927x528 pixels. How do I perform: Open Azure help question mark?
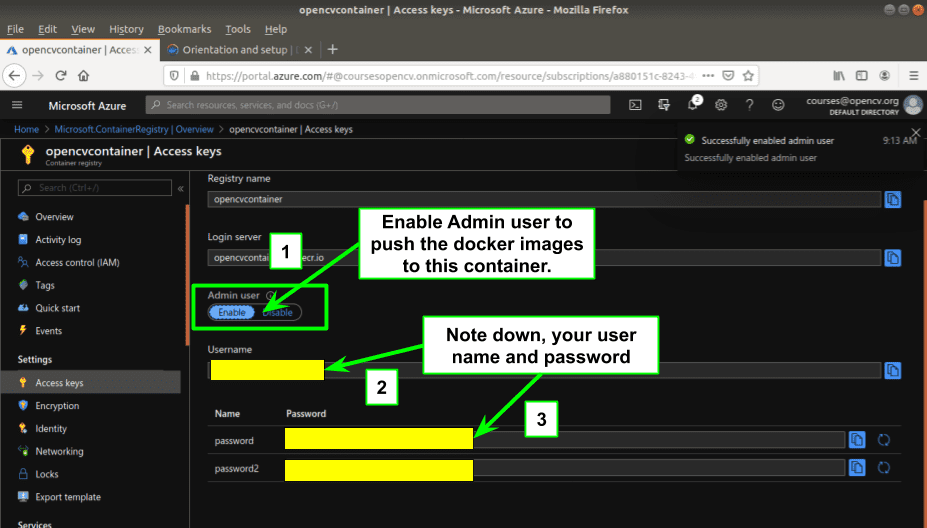[x=750, y=105]
